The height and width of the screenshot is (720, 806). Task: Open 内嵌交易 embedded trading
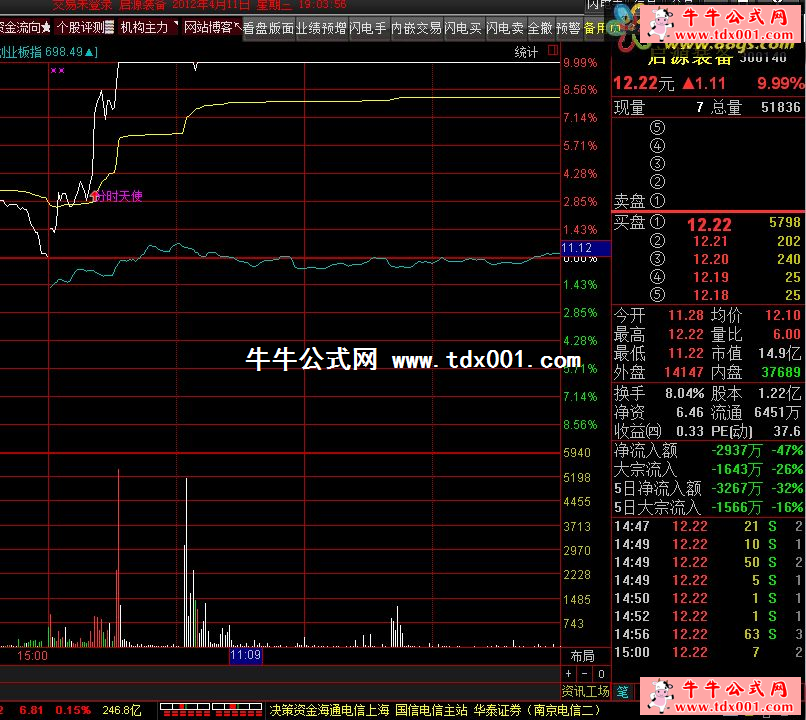coord(415,28)
